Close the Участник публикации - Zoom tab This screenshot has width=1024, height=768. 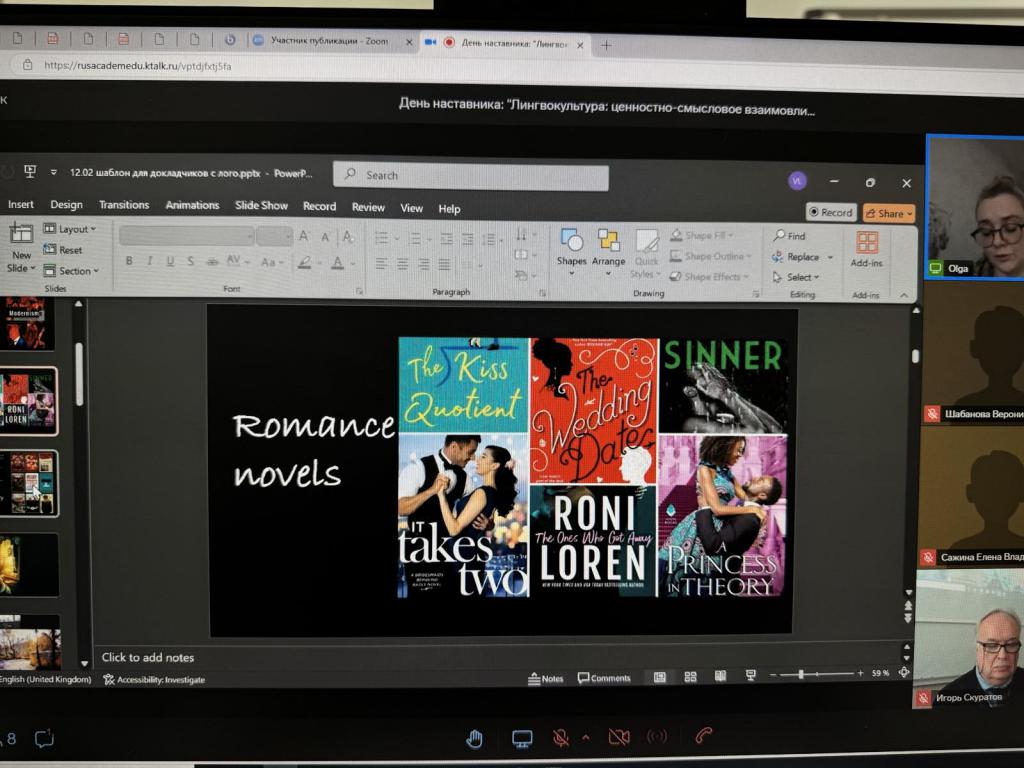[409, 42]
